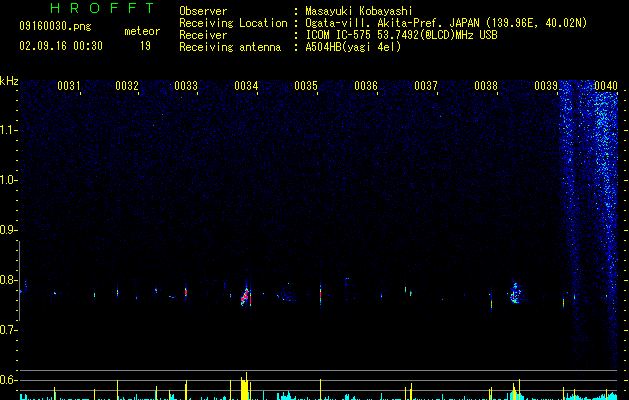Click the Receiving Location label

click(x=233, y=23)
